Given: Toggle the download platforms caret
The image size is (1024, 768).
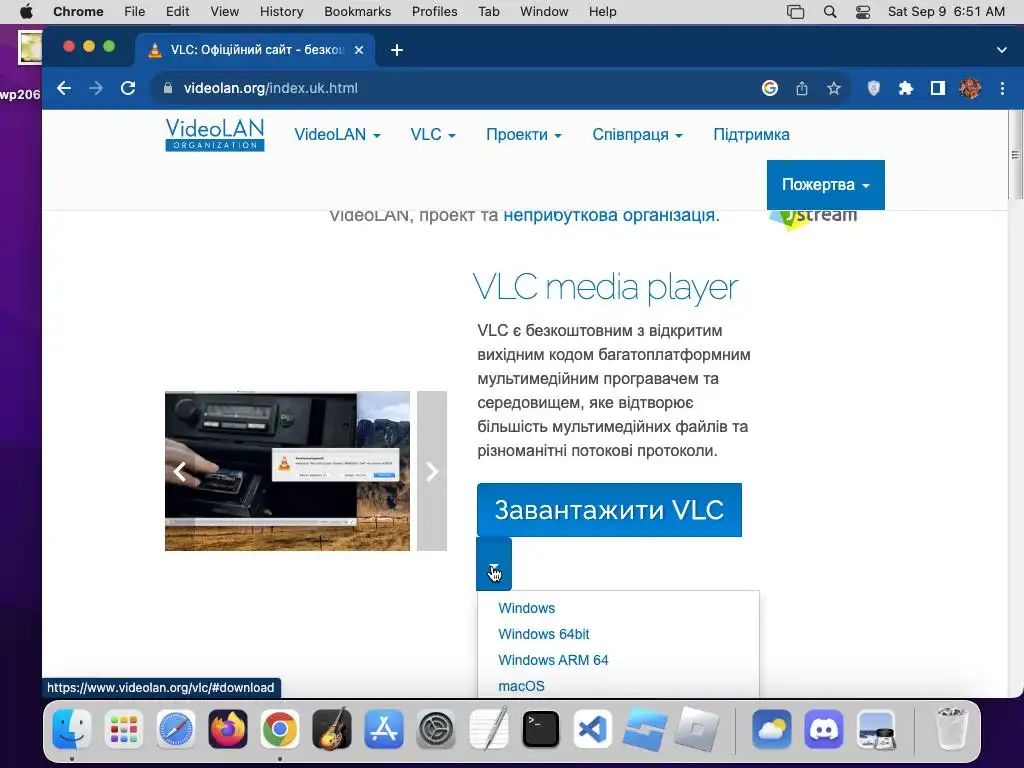Looking at the screenshot, I should pos(494,566).
